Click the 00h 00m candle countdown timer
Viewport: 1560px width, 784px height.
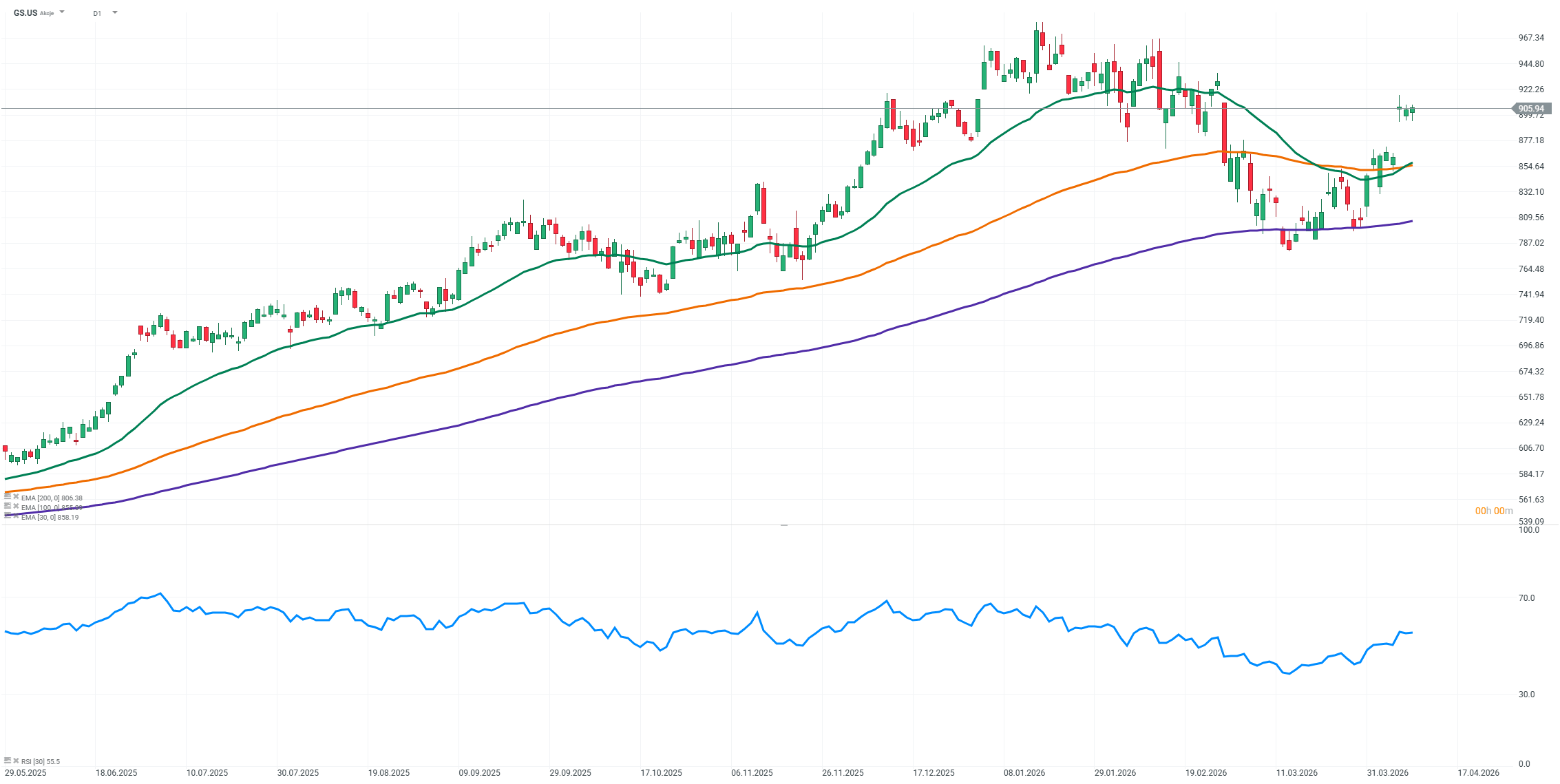[1493, 511]
